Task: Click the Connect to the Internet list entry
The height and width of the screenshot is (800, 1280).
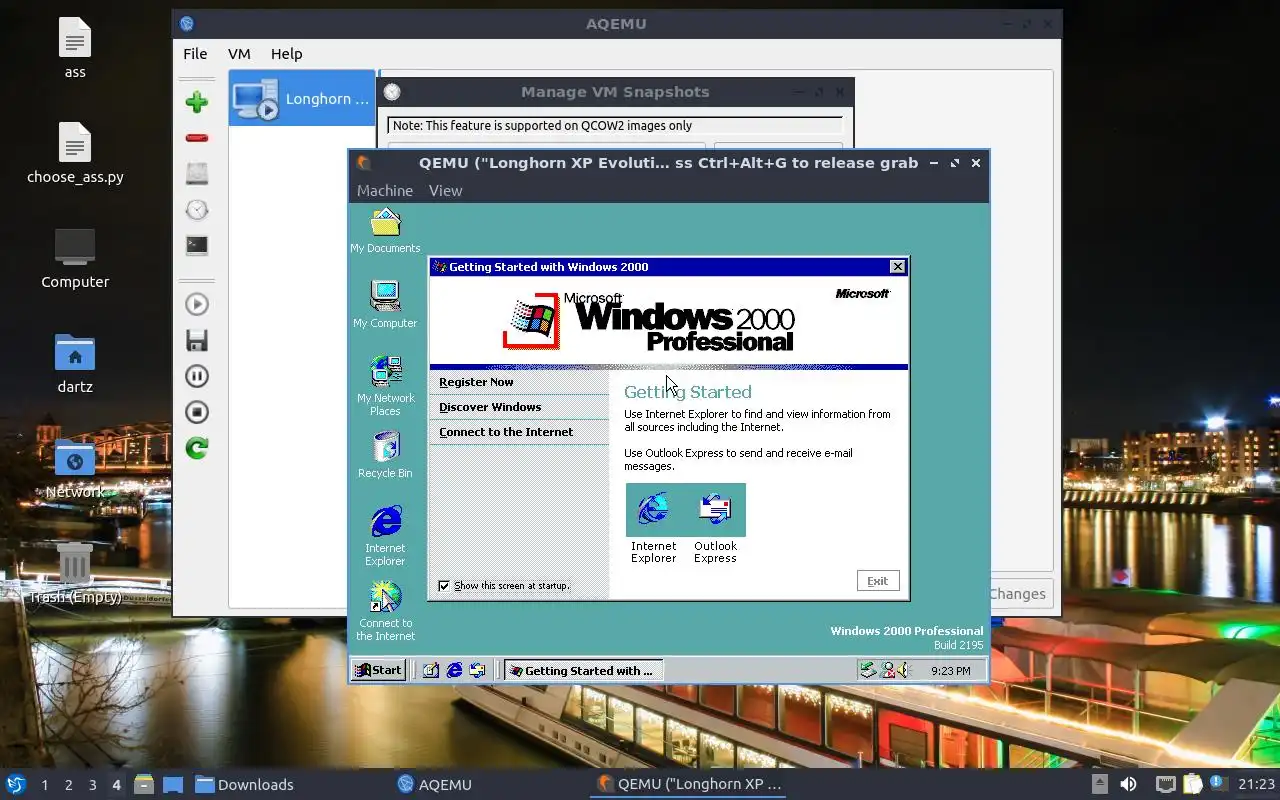Action: [506, 432]
